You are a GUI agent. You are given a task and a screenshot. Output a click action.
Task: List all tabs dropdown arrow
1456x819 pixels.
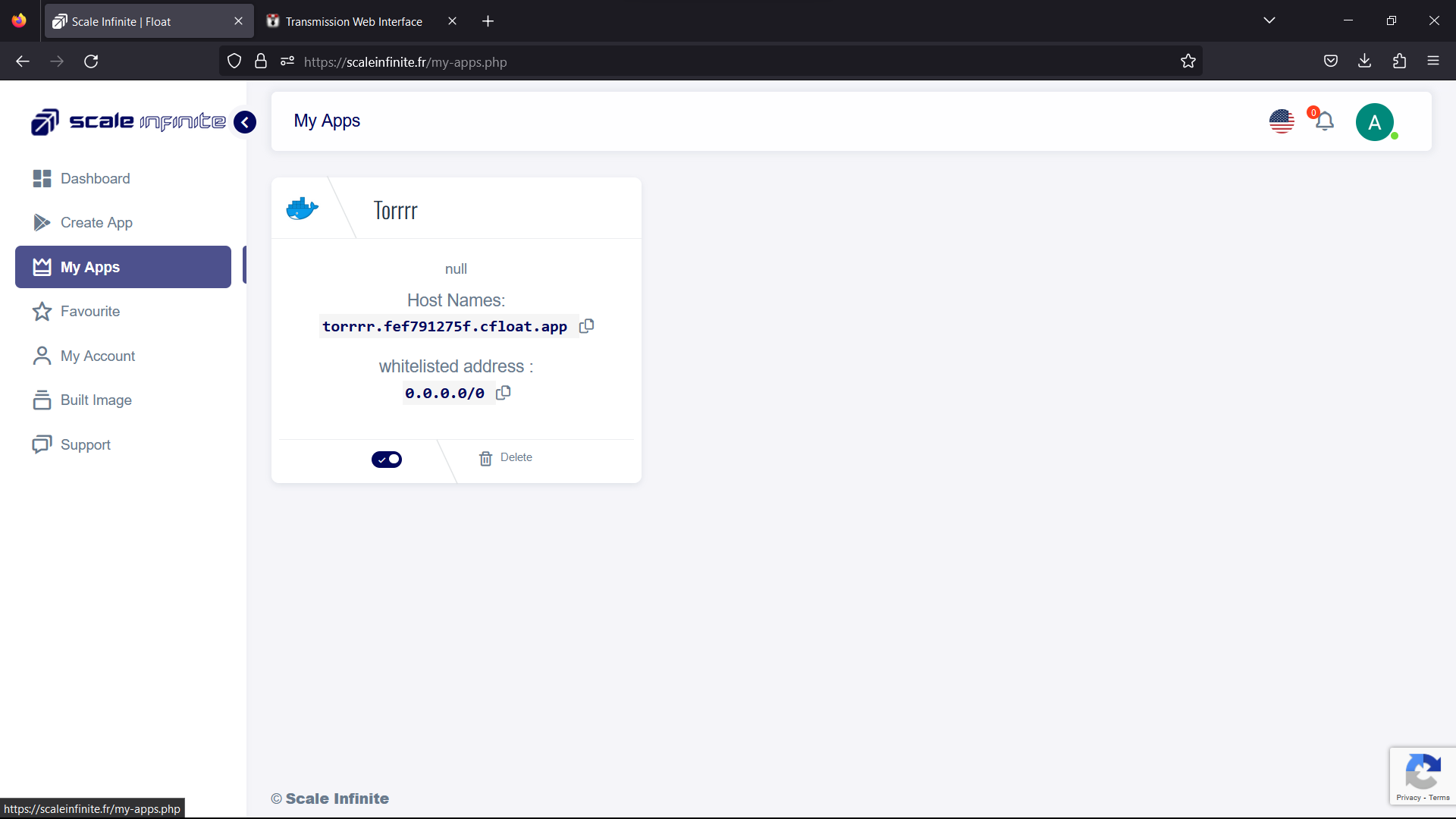(x=1269, y=20)
